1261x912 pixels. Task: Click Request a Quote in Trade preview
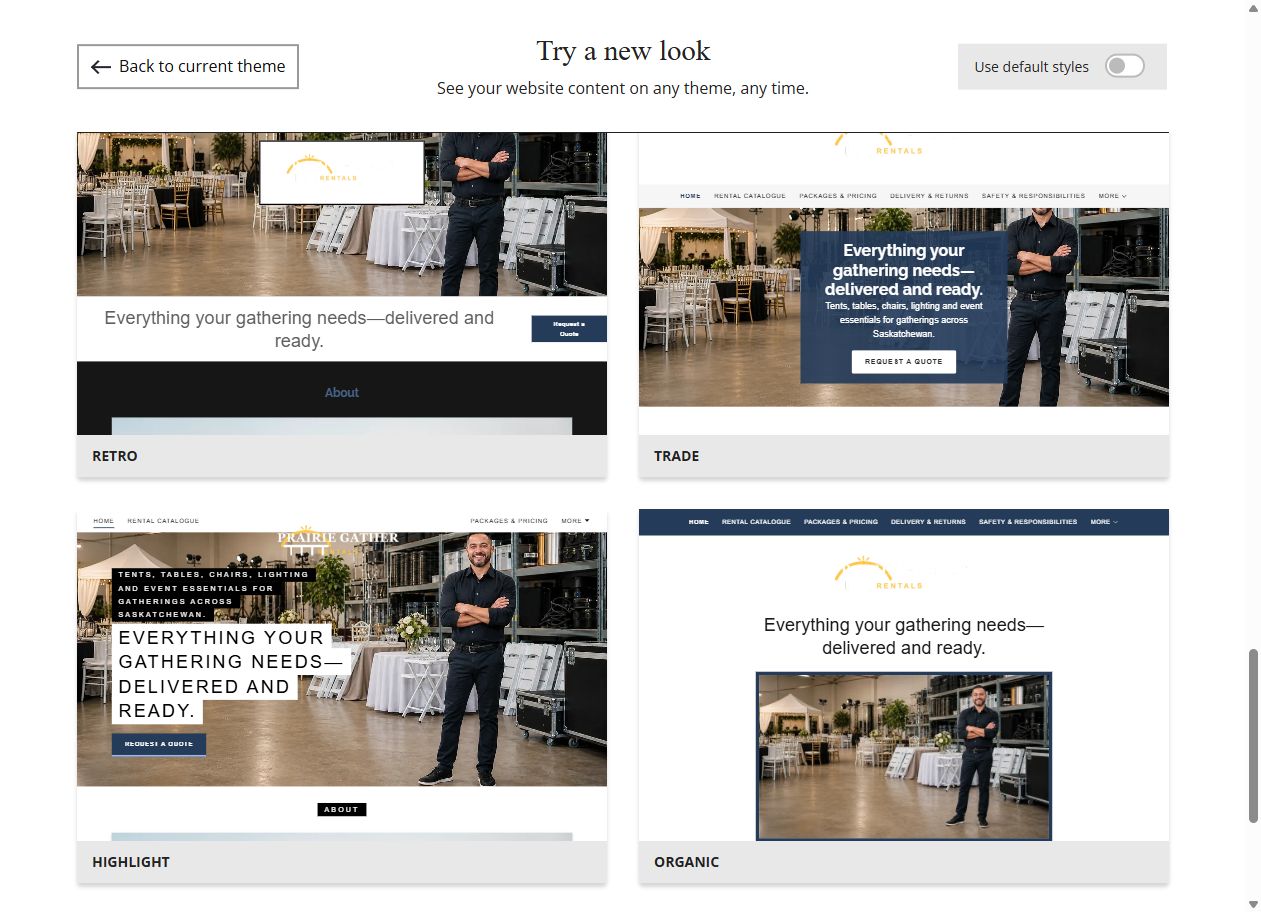tap(904, 361)
